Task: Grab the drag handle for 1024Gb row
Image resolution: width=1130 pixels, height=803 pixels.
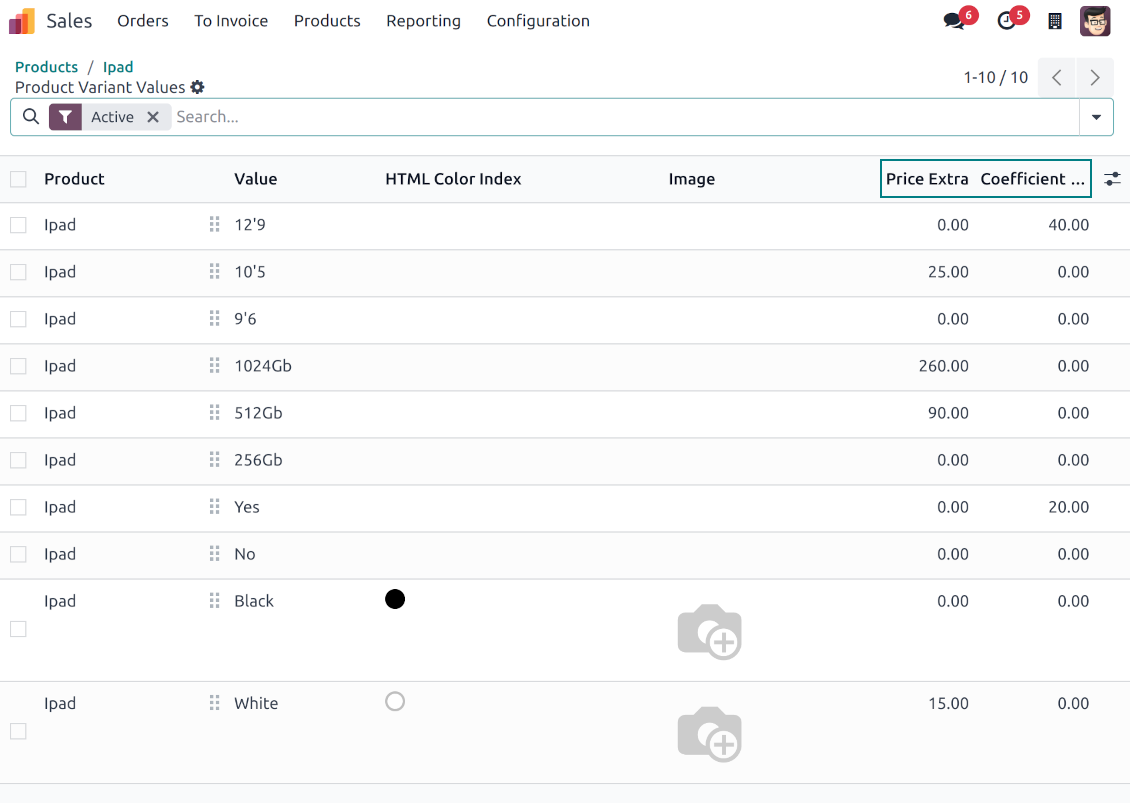Action: 214,365
